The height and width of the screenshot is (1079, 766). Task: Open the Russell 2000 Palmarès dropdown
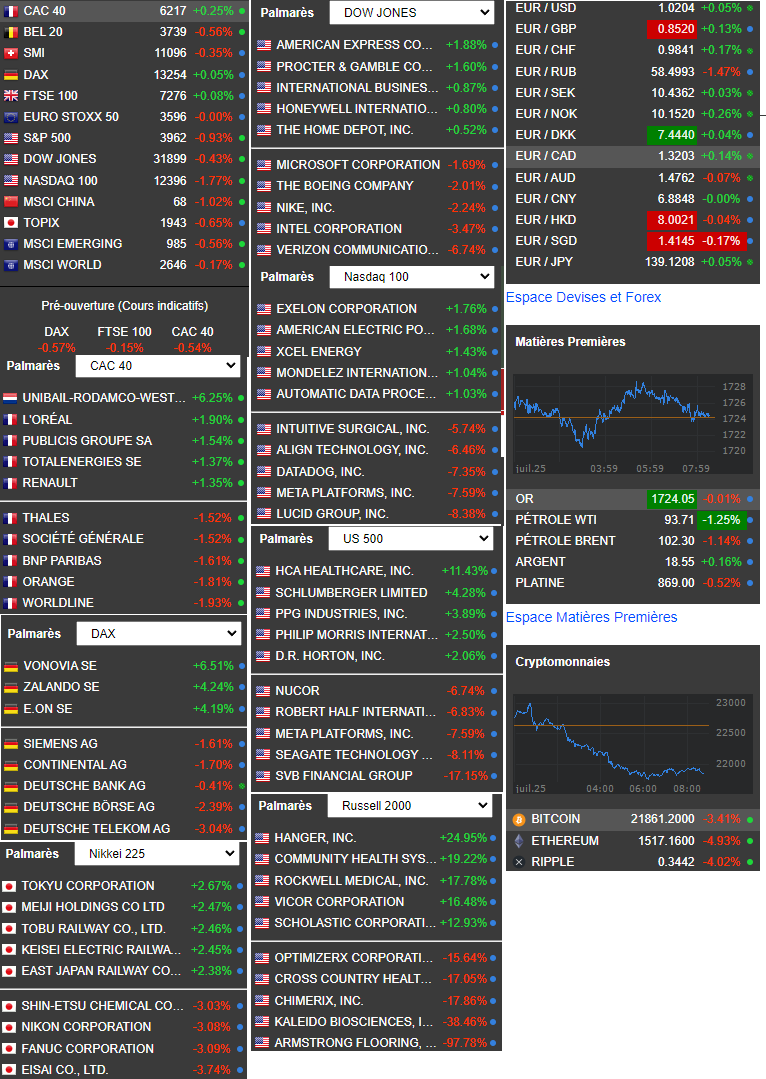click(410, 806)
